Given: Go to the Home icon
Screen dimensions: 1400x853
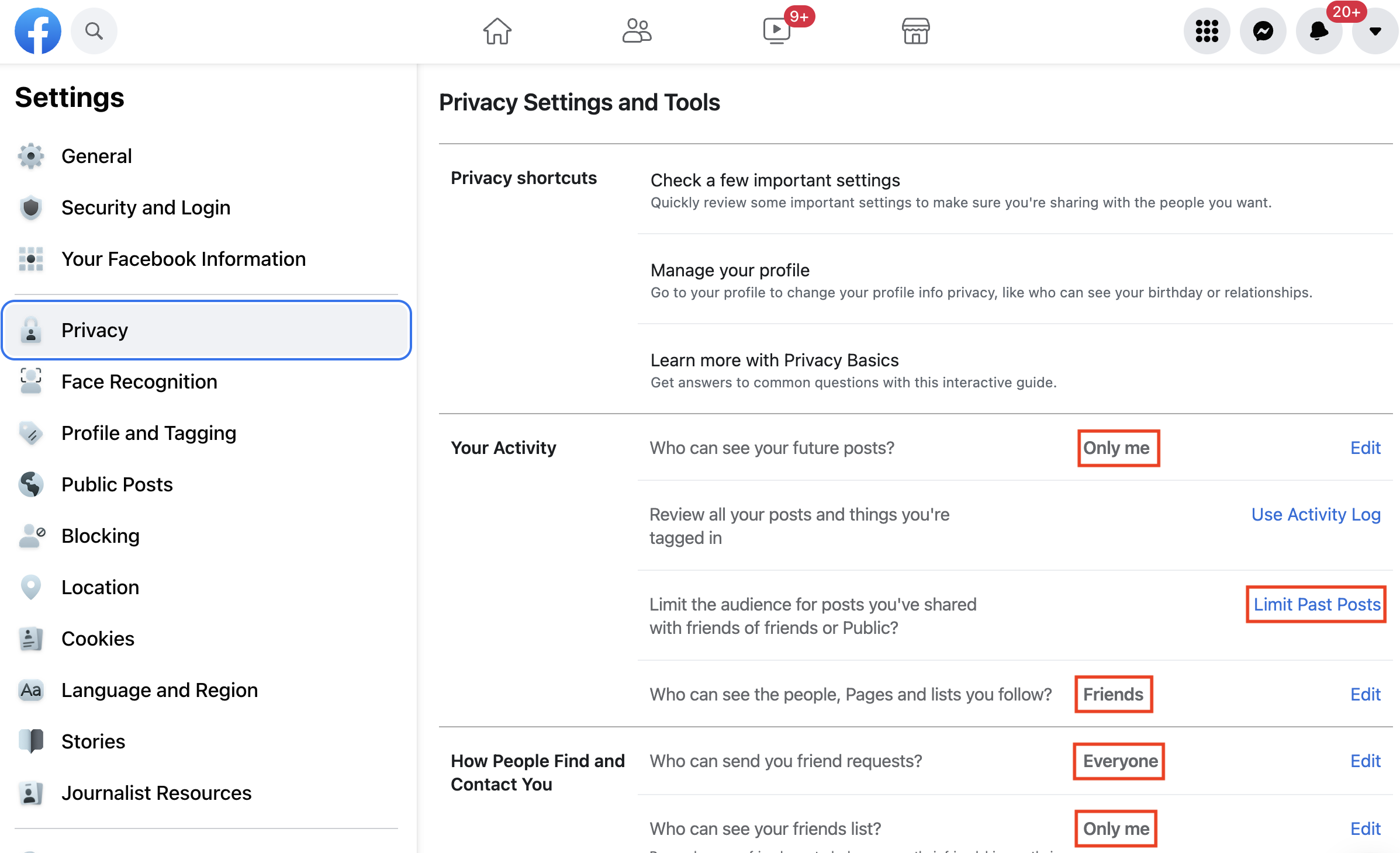Looking at the screenshot, I should [497, 31].
